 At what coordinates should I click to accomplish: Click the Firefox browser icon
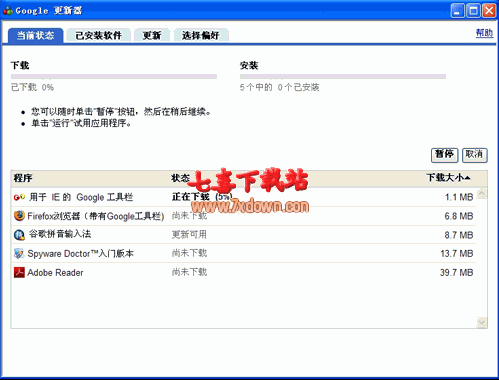click(19, 216)
